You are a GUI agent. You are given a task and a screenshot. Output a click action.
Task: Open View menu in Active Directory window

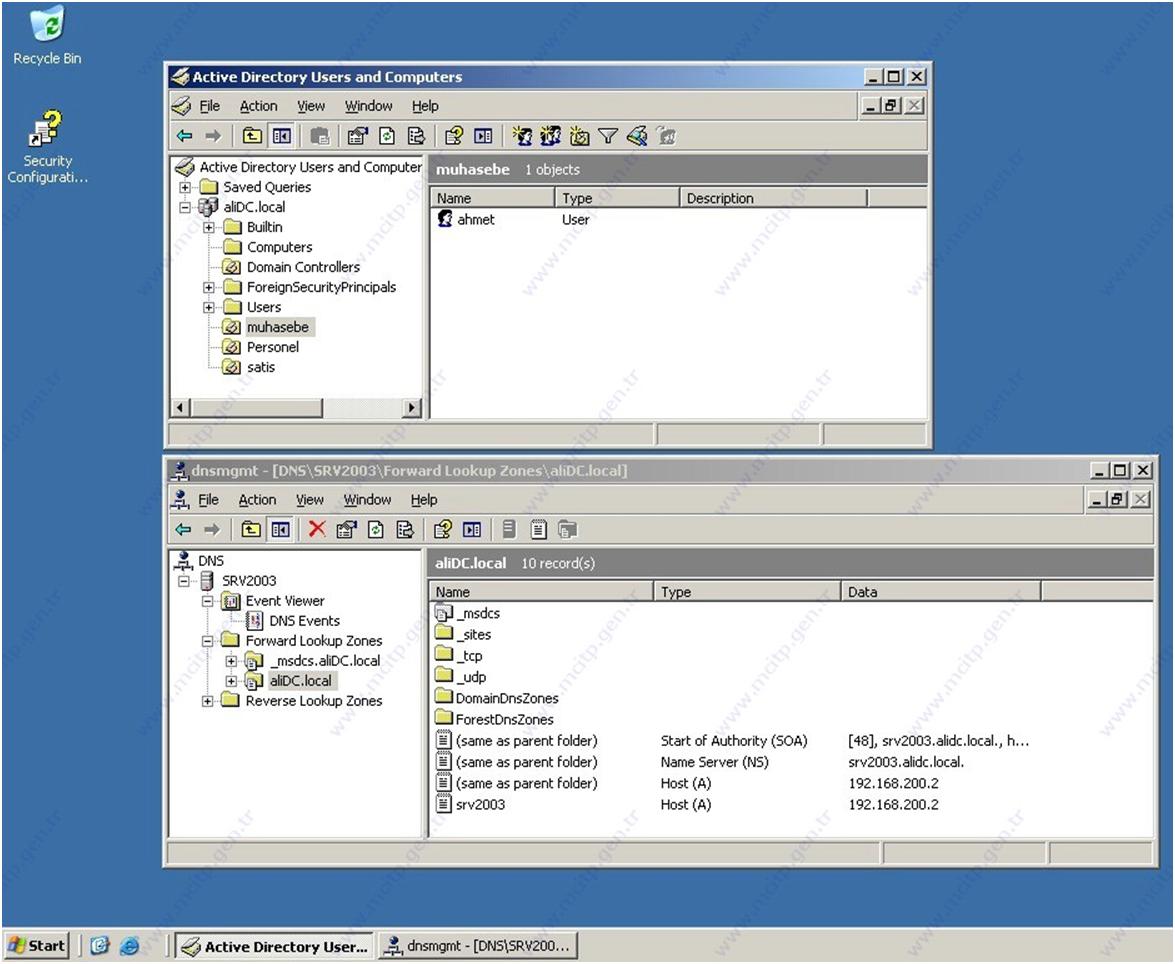point(311,106)
